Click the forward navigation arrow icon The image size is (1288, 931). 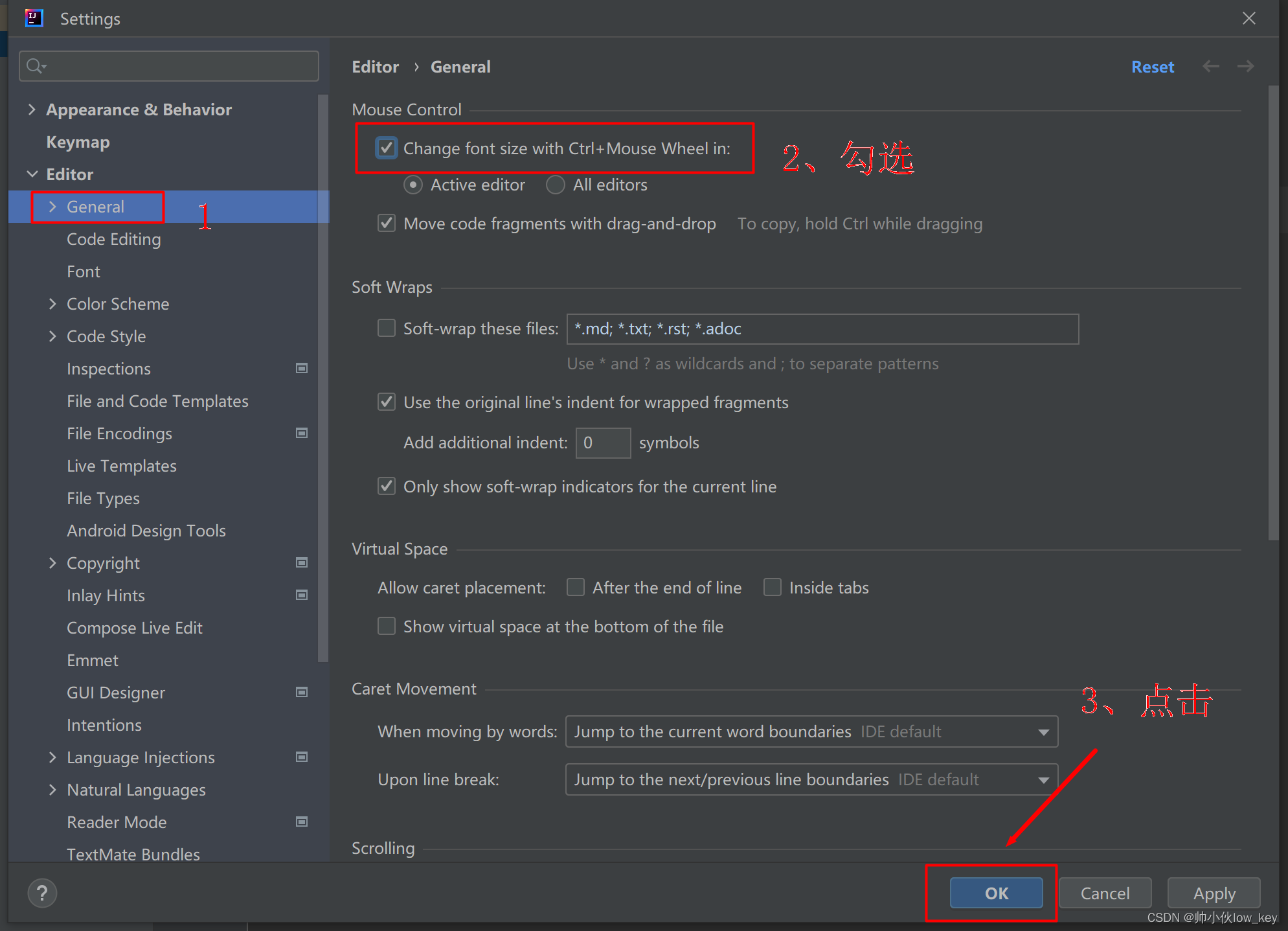pyautogui.click(x=1245, y=66)
